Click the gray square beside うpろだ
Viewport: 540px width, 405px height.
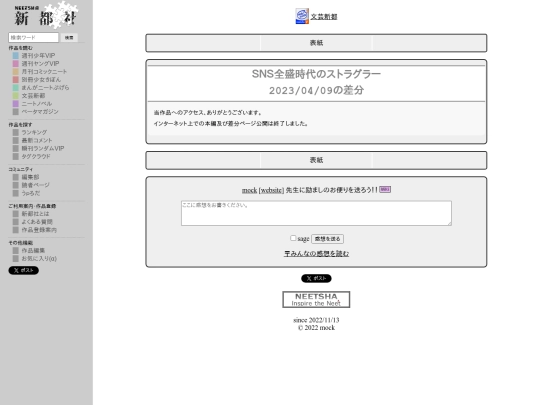click(x=15, y=193)
